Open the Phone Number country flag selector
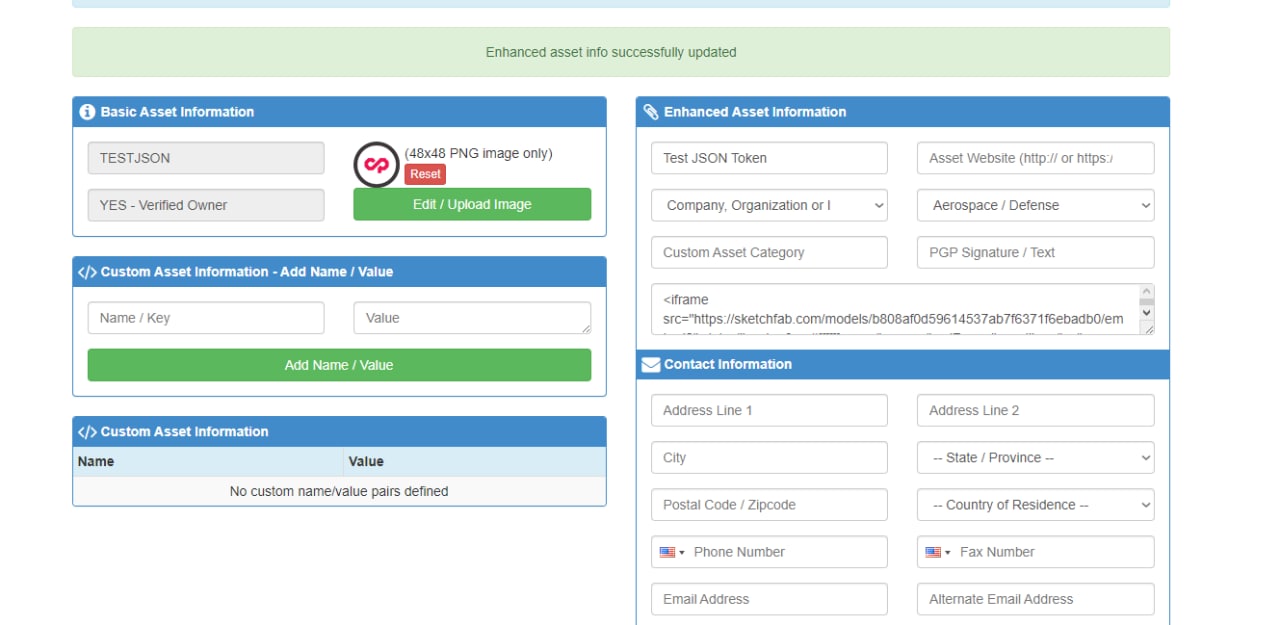 coord(672,552)
